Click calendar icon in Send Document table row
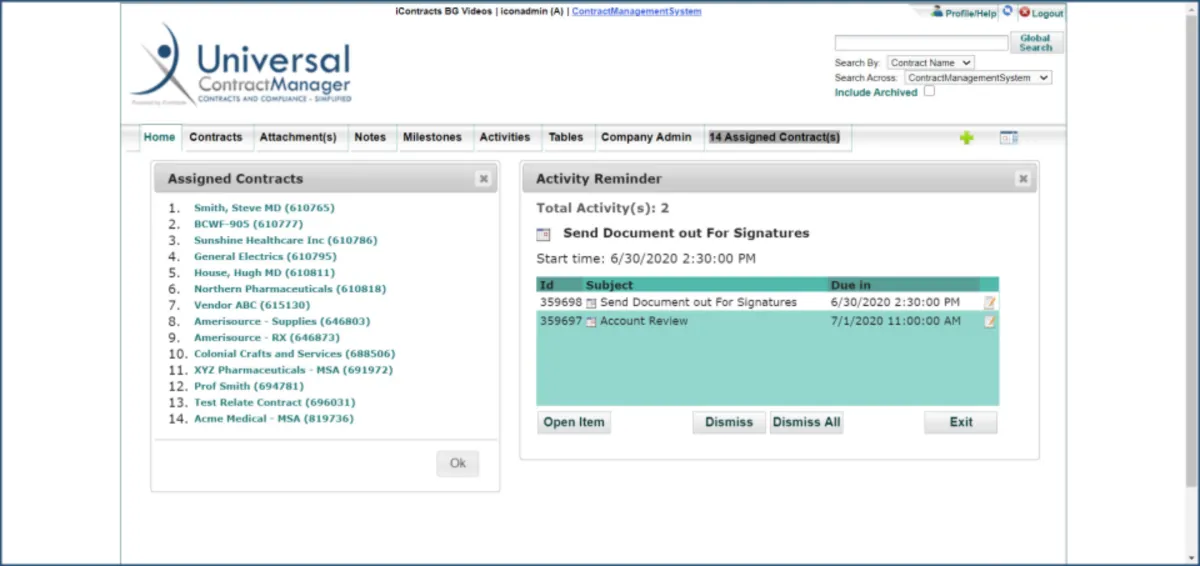Viewport: 1200px width, 566px height. tap(591, 302)
